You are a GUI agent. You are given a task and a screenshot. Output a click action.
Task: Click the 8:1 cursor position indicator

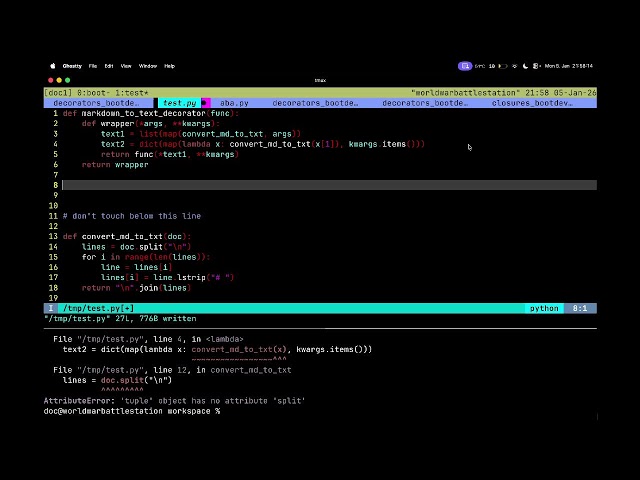(x=580, y=308)
